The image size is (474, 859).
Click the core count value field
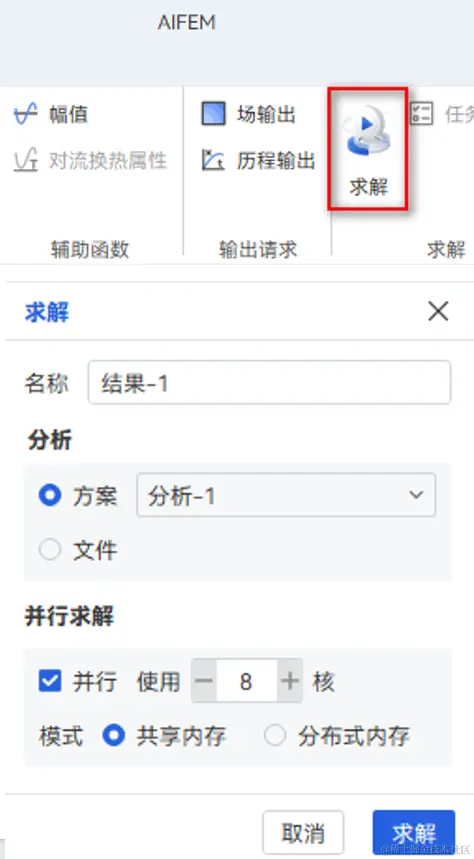tap(247, 681)
